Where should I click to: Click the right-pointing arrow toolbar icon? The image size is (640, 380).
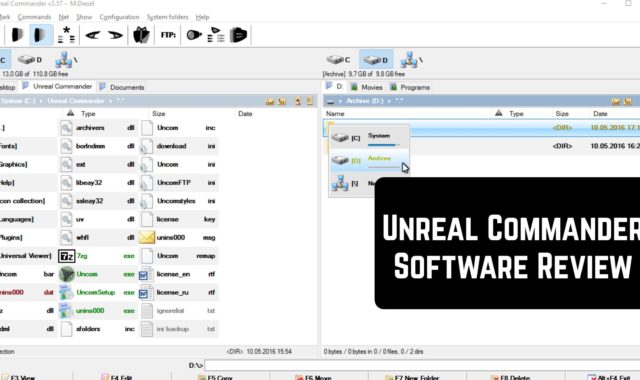click(x=116, y=36)
